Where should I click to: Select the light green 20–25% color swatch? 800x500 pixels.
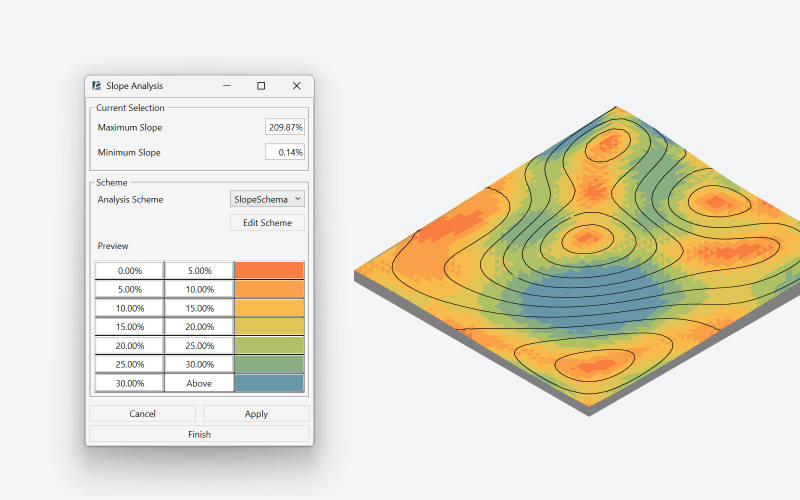tap(268, 345)
